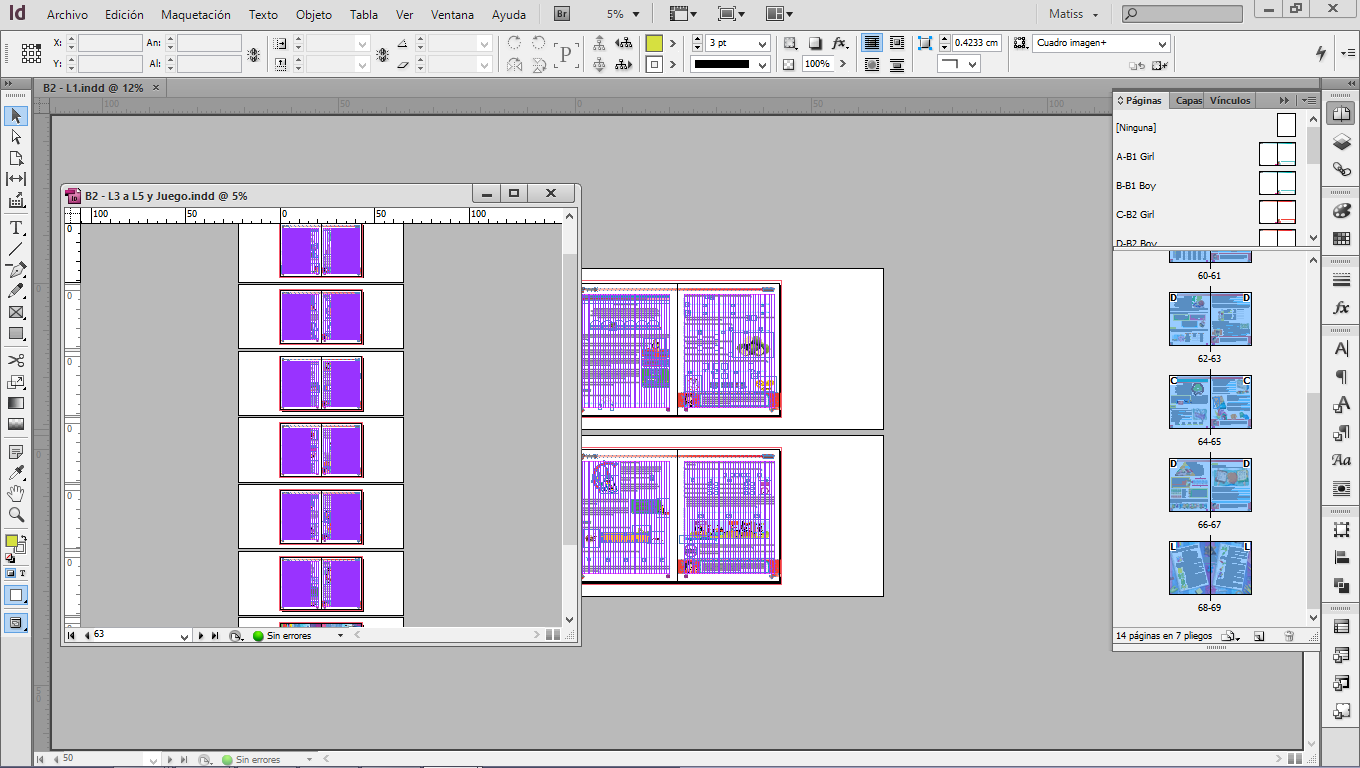Click the fill color swatch in control bar
Image resolution: width=1360 pixels, height=768 pixels.
(652, 42)
